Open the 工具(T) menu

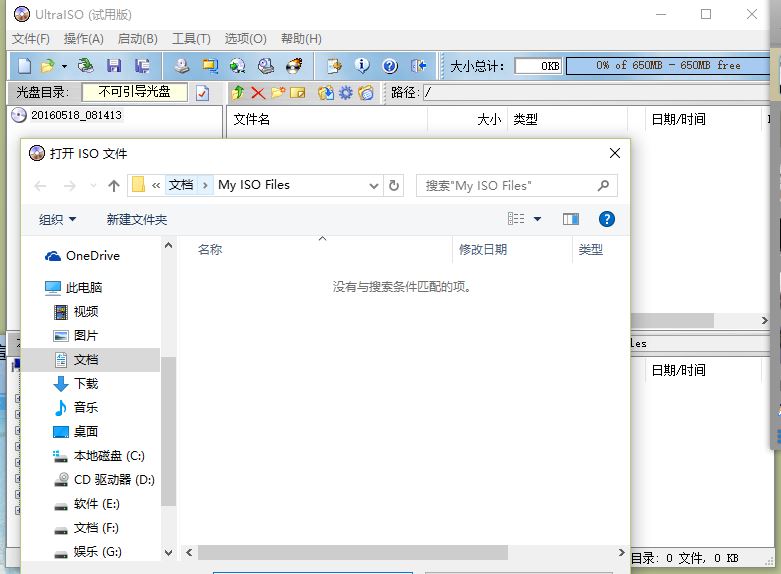191,39
